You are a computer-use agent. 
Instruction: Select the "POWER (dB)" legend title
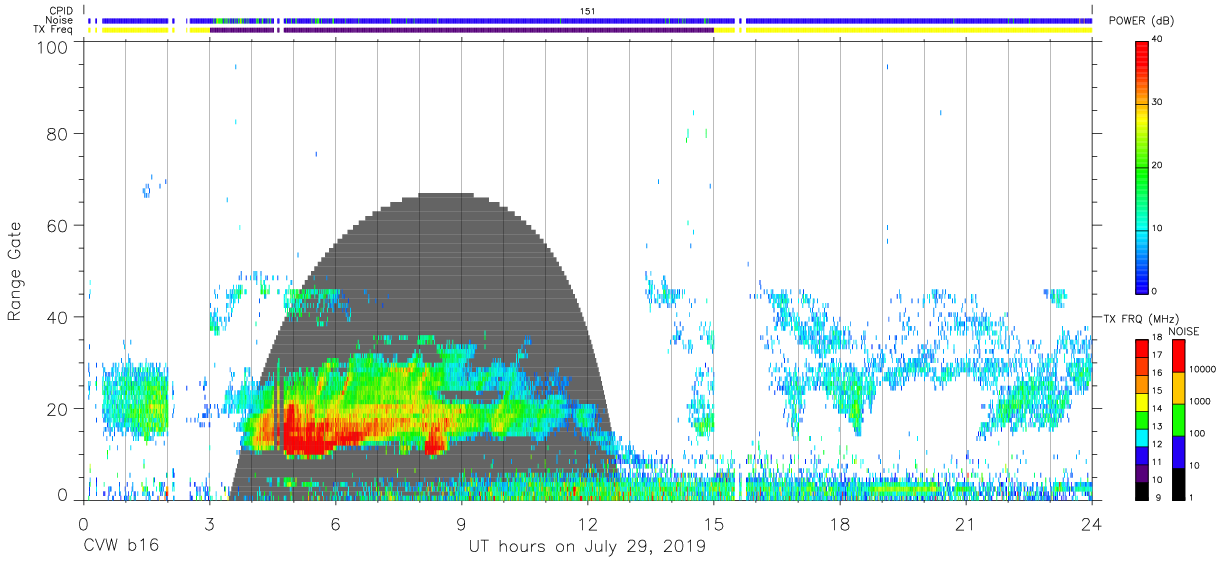1141,21
